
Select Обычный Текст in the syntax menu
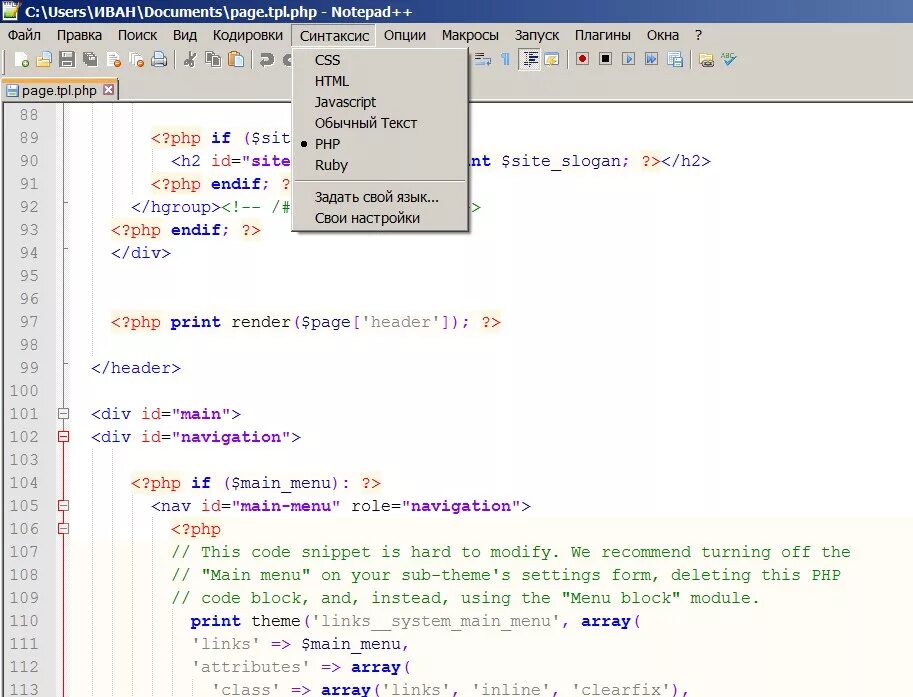click(x=366, y=123)
